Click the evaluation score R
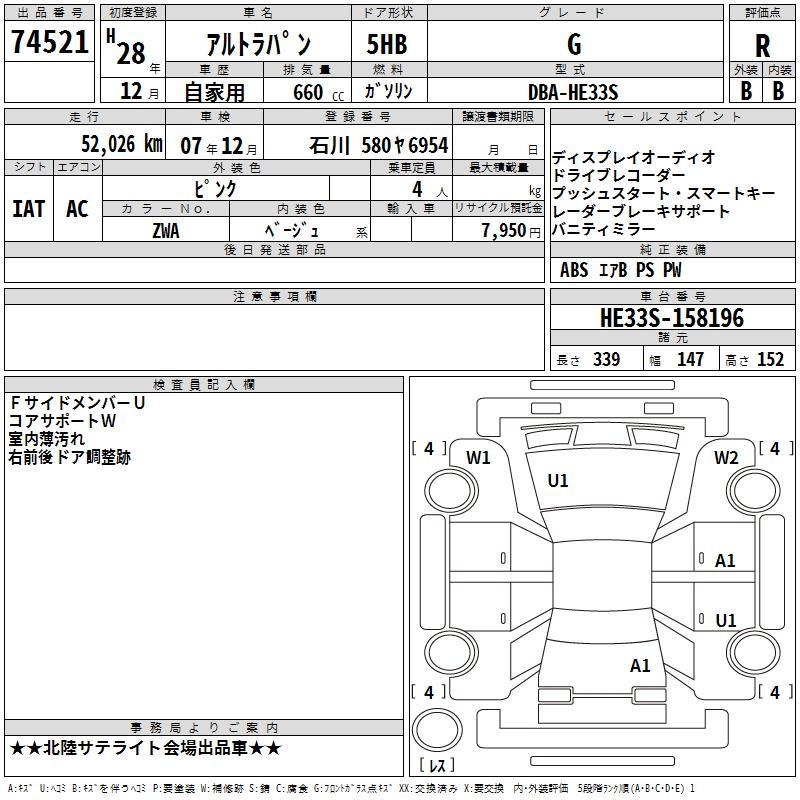800x800 pixels. click(x=762, y=46)
